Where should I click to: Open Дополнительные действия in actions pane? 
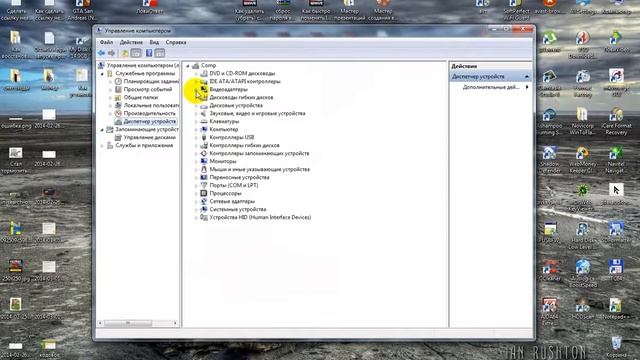tap(491, 87)
